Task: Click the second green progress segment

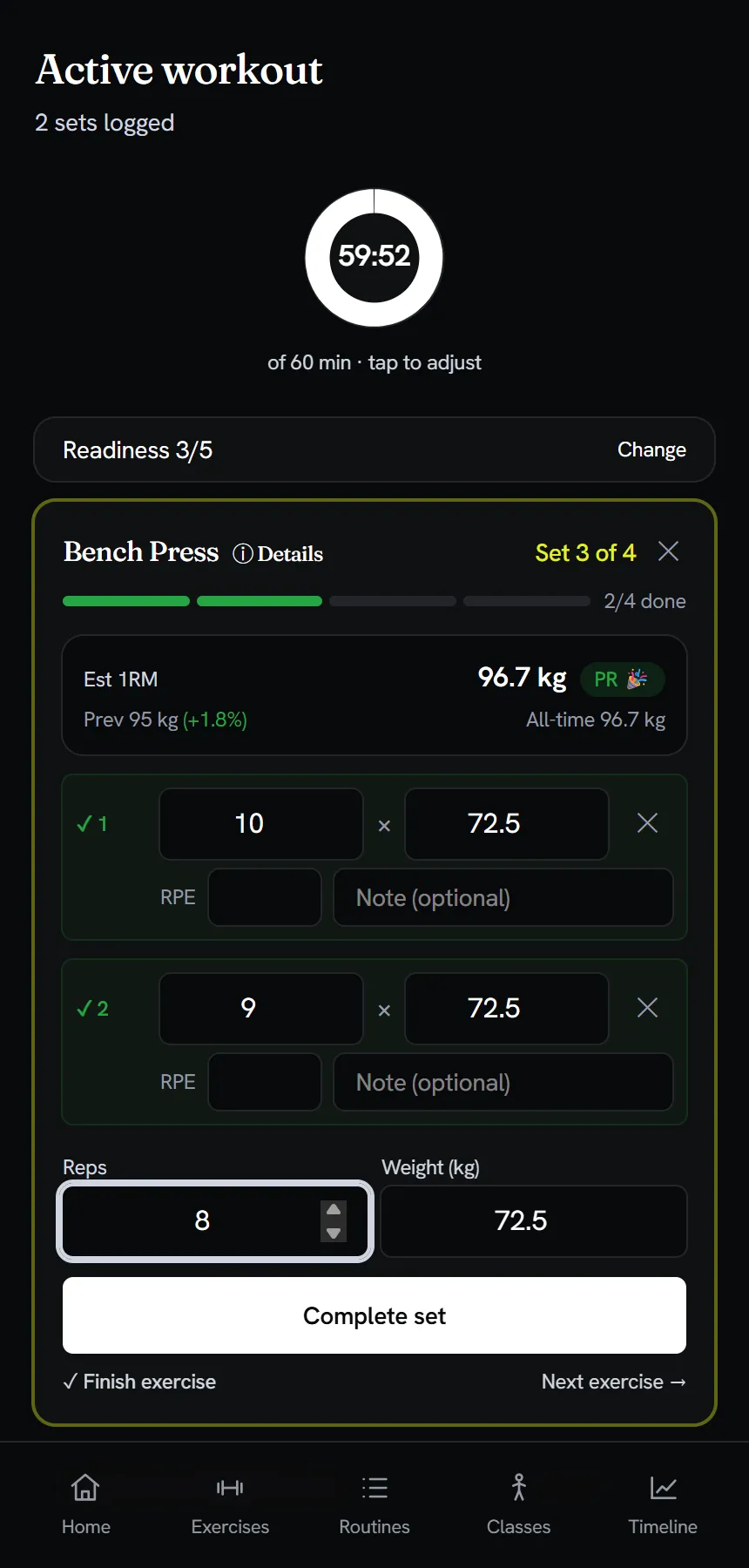Action: (x=260, y=601)
